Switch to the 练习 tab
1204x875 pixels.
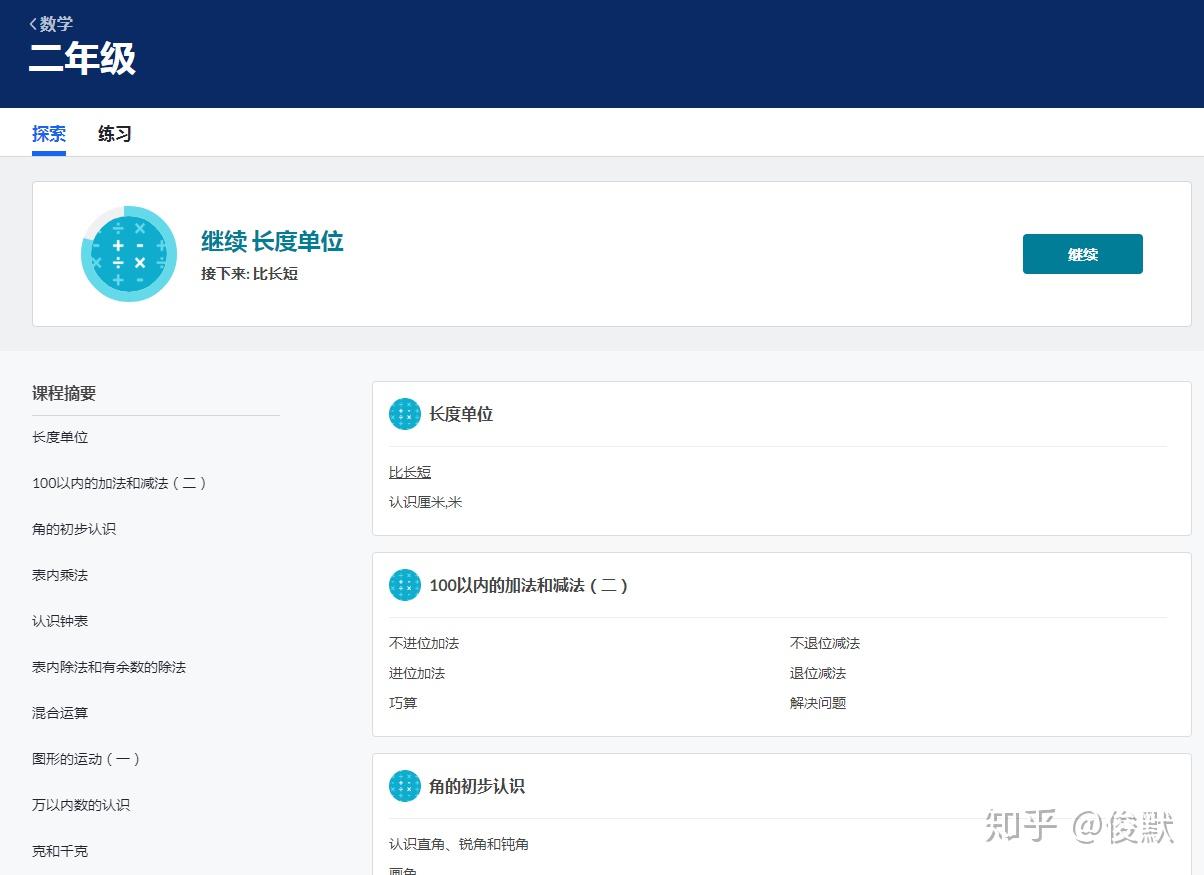[x=115, y=134]
